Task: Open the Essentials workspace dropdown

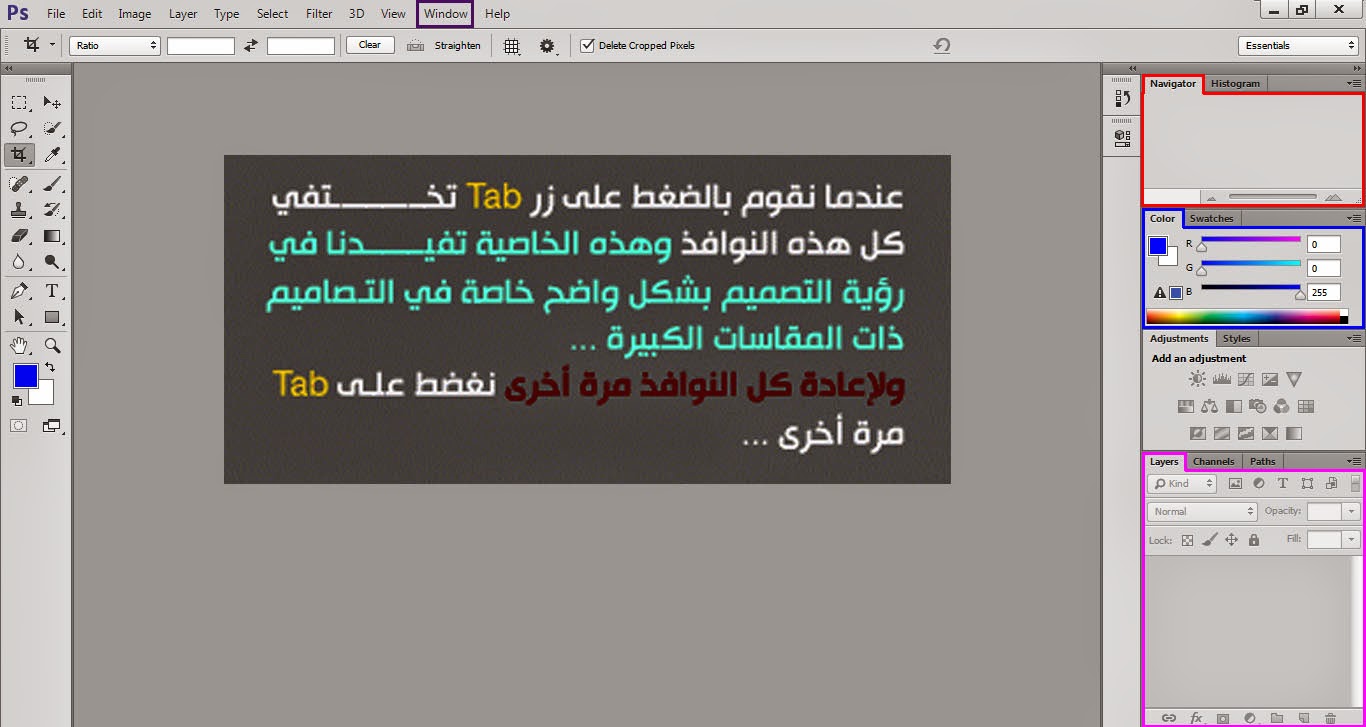Action: (1298, 45)
